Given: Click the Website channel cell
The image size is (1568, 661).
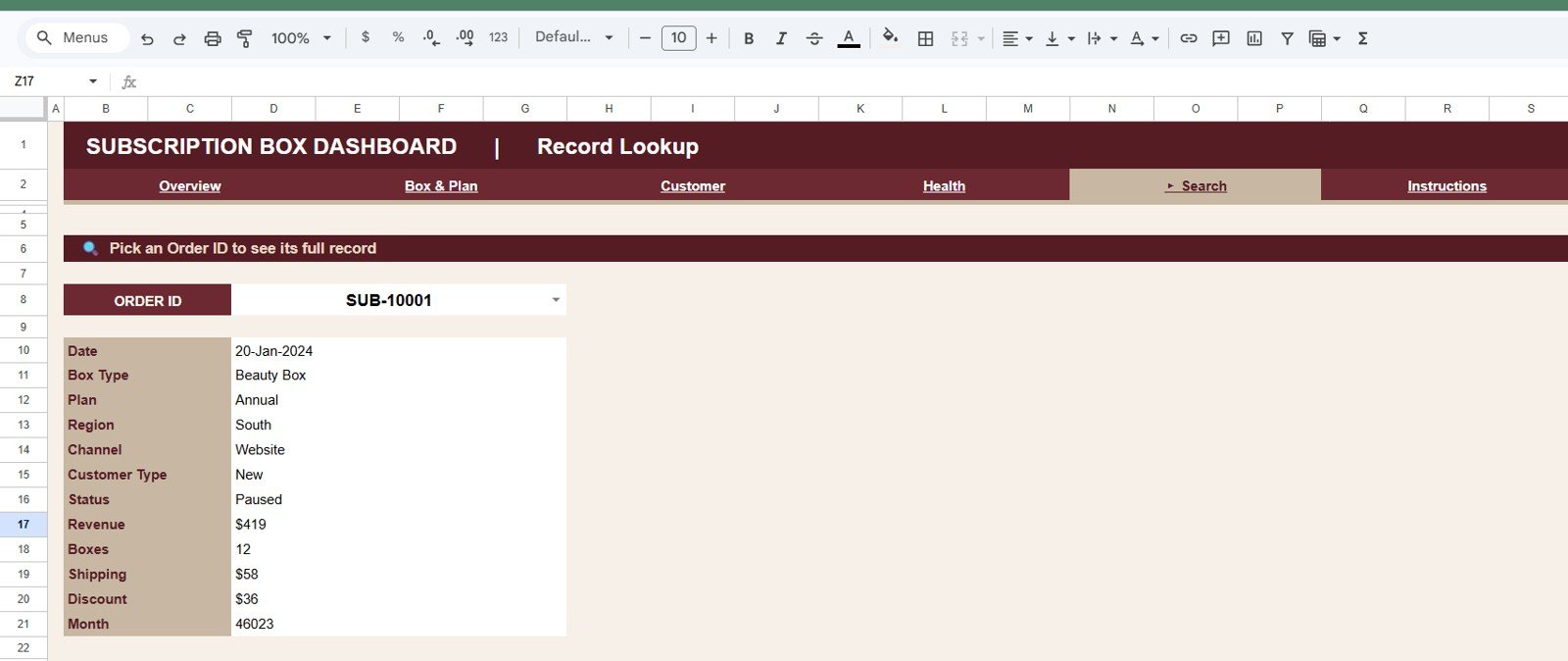Looking at the screenshot, I should click(x=399, y=449).
